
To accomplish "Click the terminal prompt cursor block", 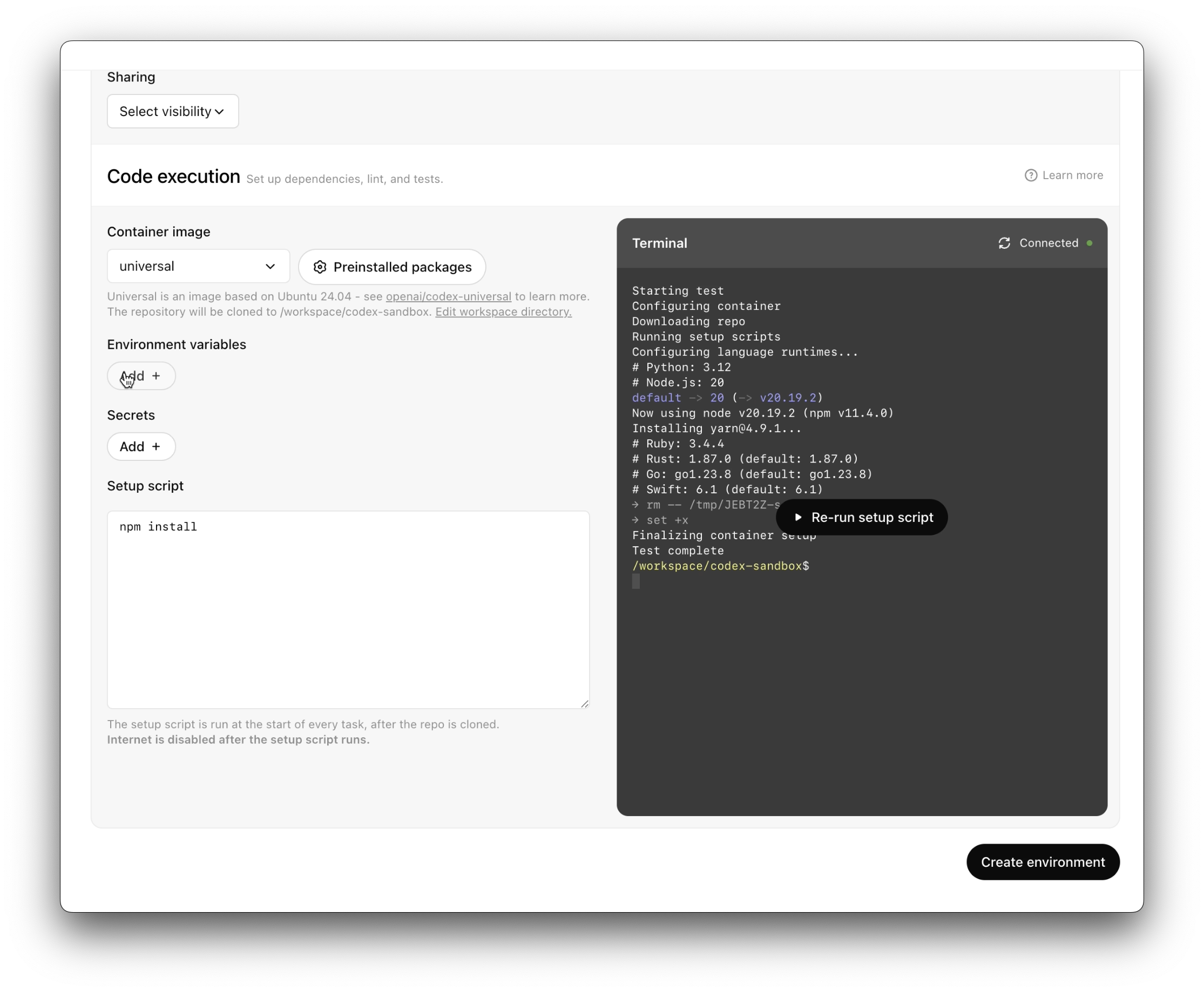I will (x=635, y=582).
